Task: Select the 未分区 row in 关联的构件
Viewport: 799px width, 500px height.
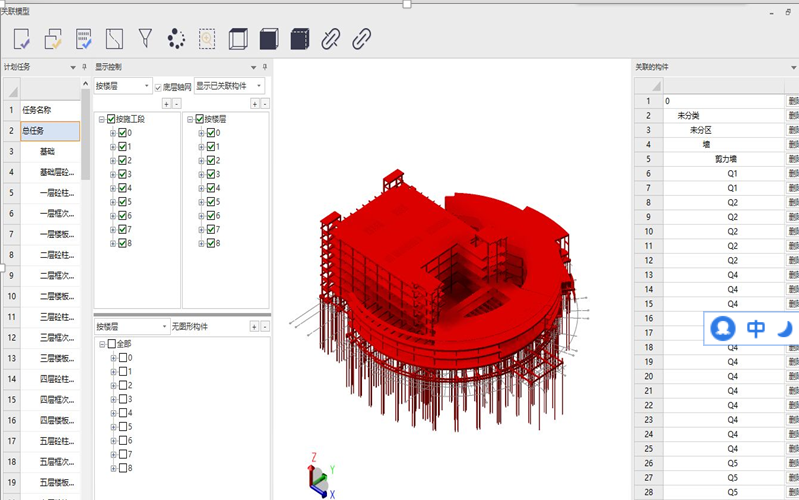Action: point(724,130)
